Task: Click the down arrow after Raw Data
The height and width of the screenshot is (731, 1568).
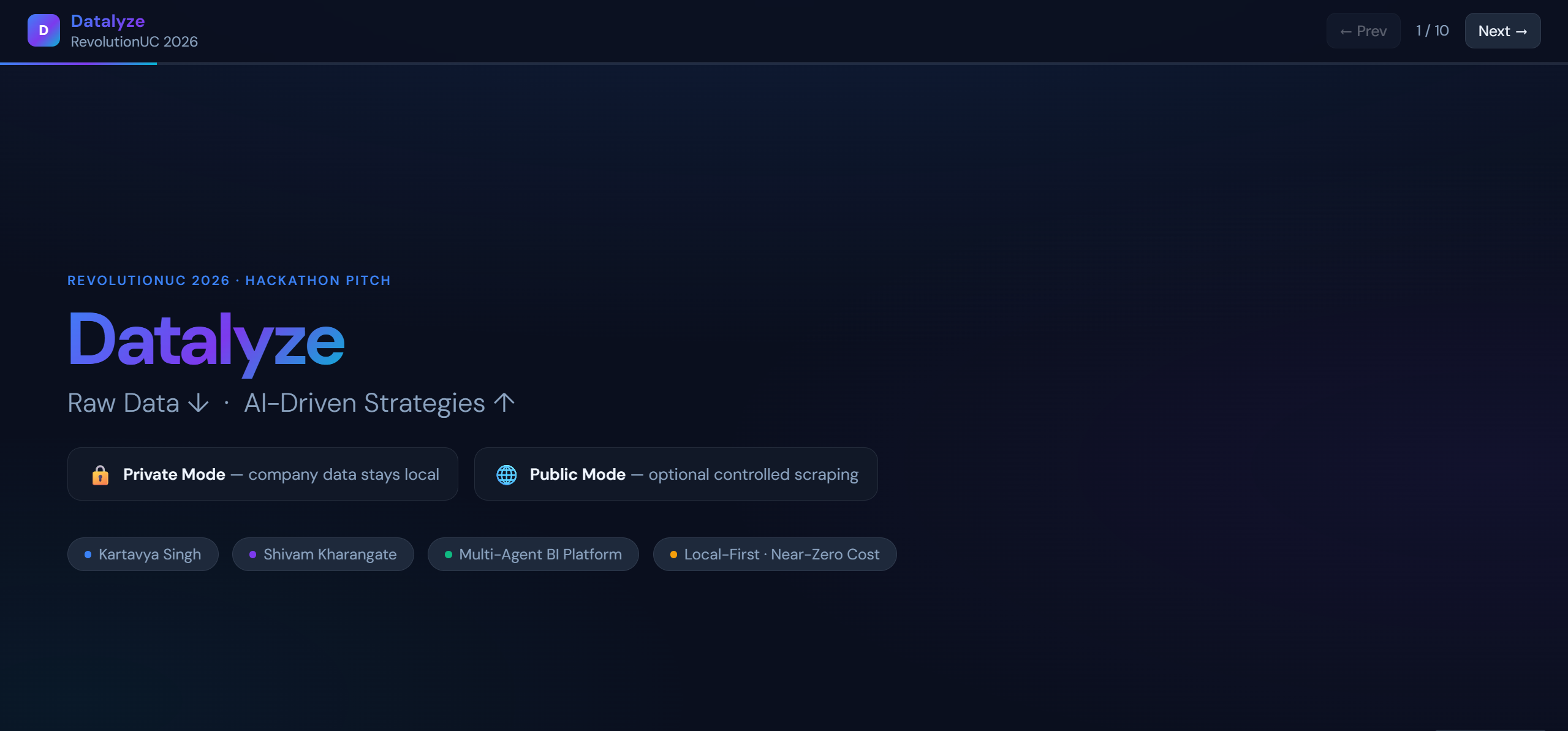Action: [x=199, y=403]
